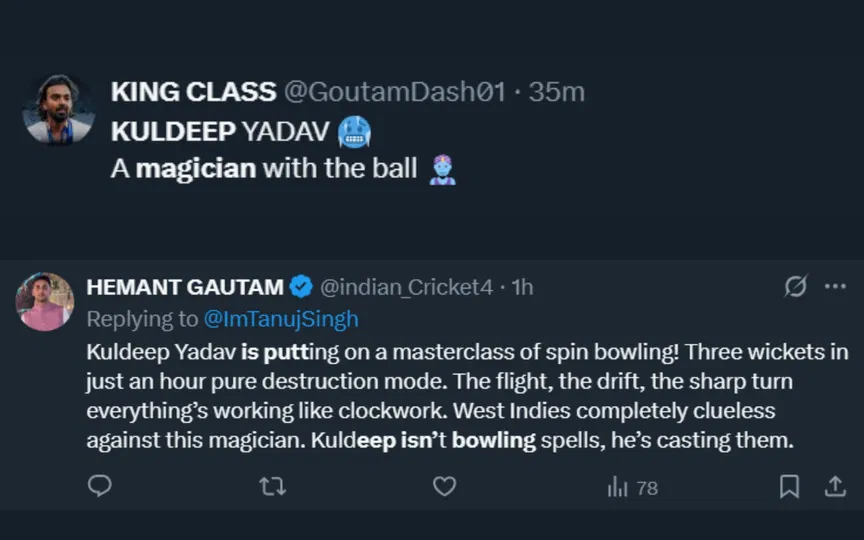Open the KING CLASS display name
864x540 pixels.
point(193,92)
